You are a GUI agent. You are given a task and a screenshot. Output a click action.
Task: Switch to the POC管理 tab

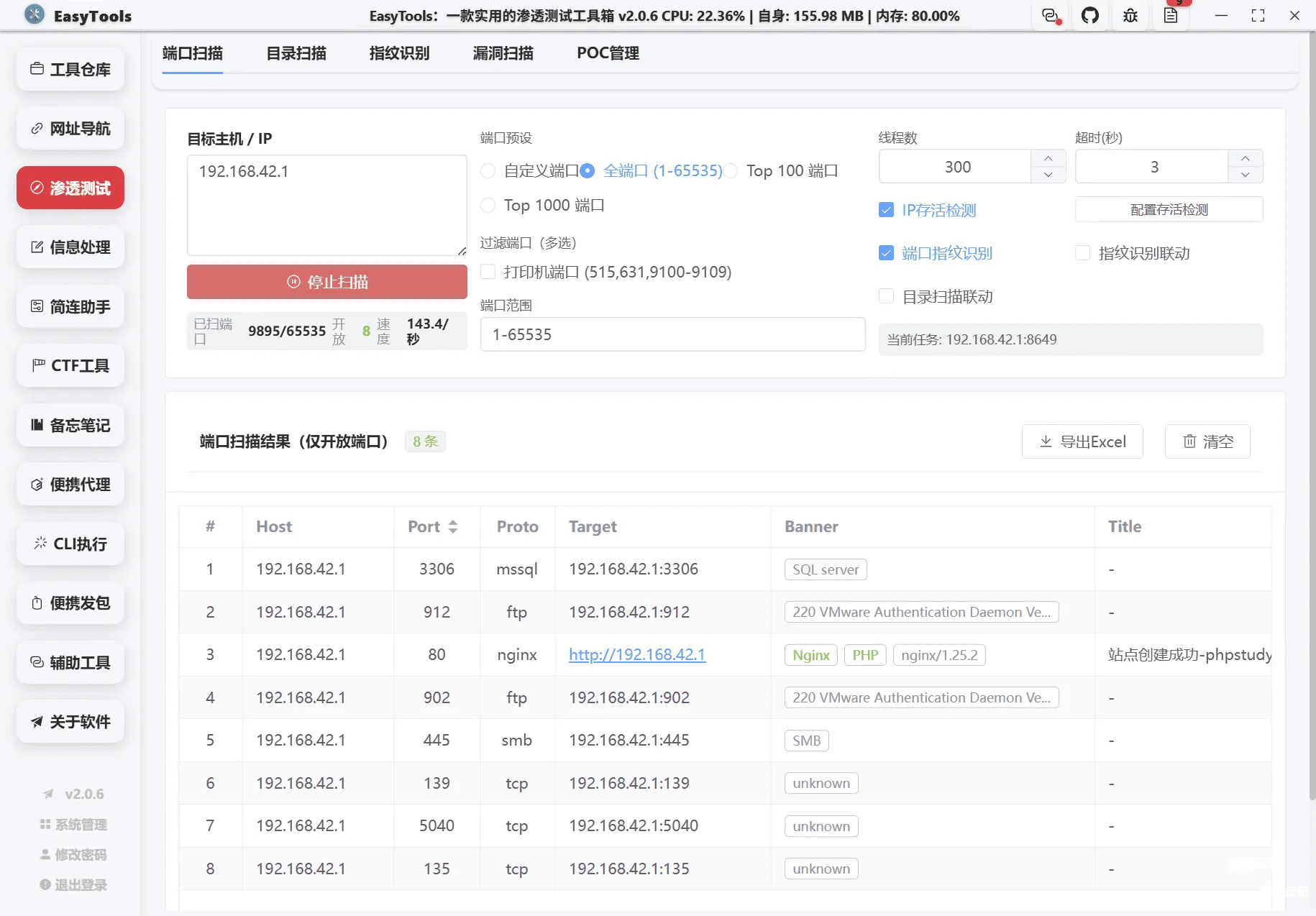[x=607, y=52]
